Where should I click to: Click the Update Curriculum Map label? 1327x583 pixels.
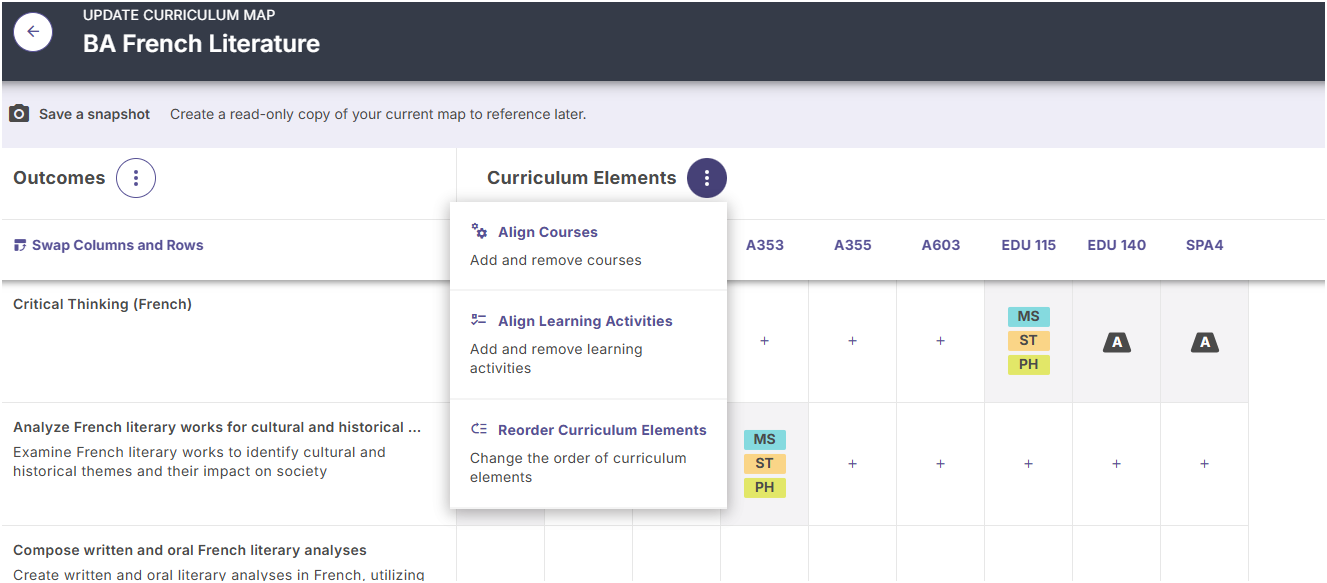(179, 15)
